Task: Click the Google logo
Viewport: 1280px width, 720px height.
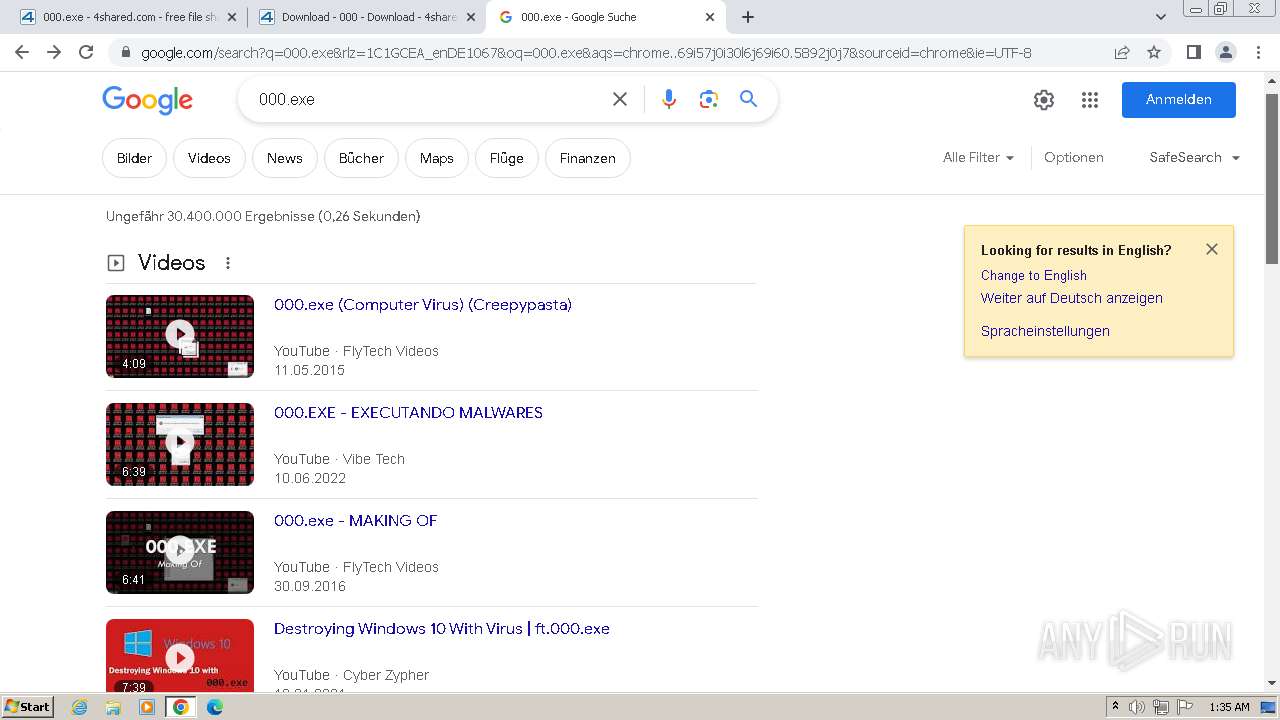Action: 147,99
